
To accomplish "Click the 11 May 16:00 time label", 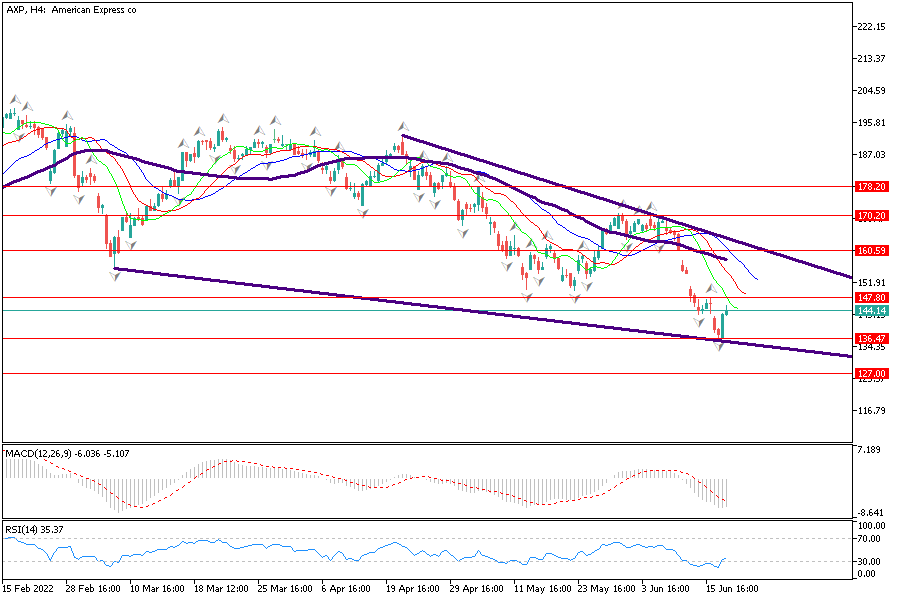I will pyautogui.click(x=542, y=591).
